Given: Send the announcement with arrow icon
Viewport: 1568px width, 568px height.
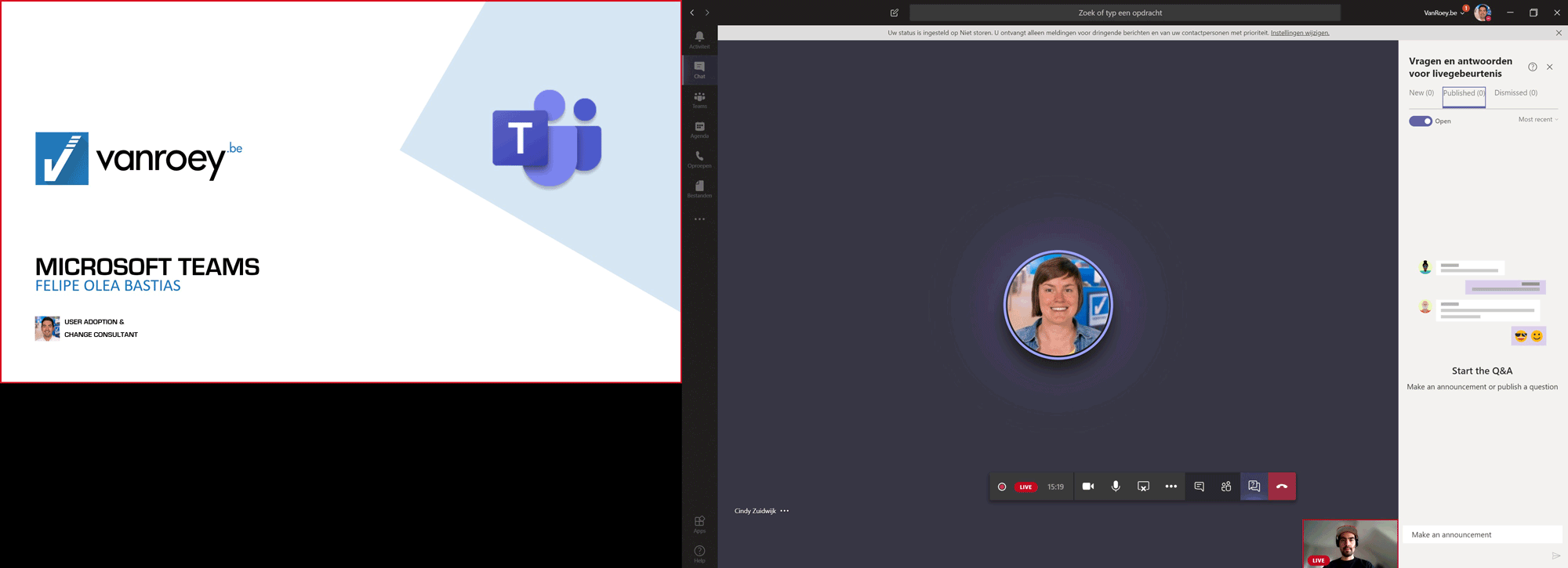Looking at the screenshot, I should tap(1556, 555).
